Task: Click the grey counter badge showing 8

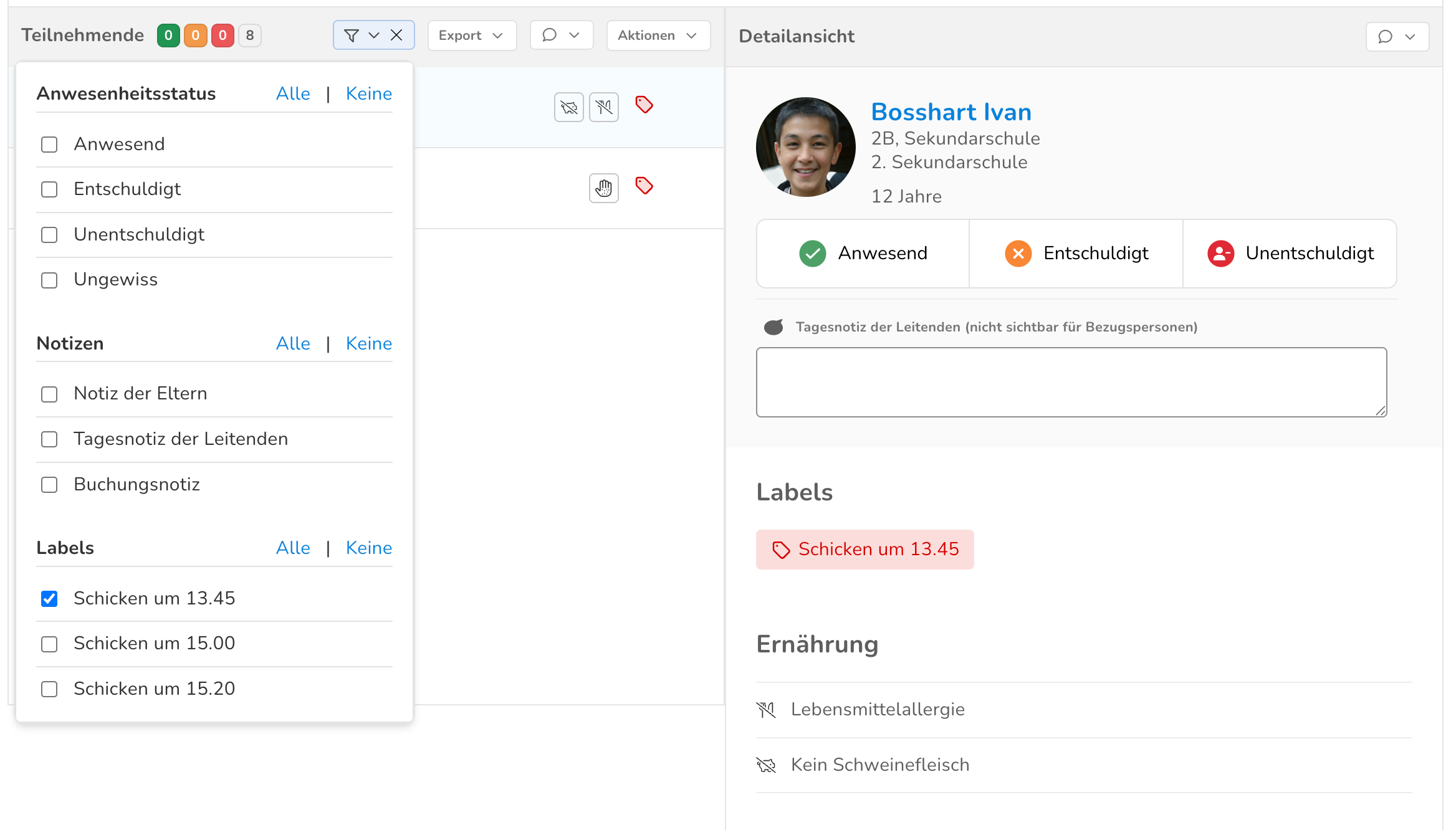Action: pyautogui.click(x=250, y=36)
